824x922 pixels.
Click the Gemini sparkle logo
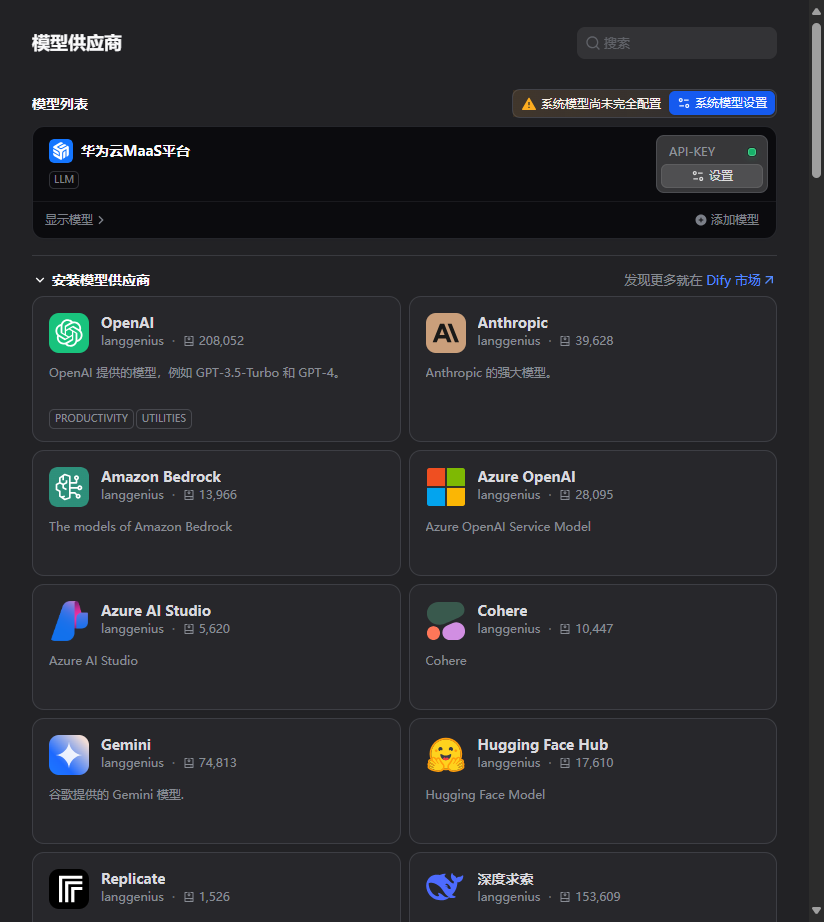click(x=69, y=755)
